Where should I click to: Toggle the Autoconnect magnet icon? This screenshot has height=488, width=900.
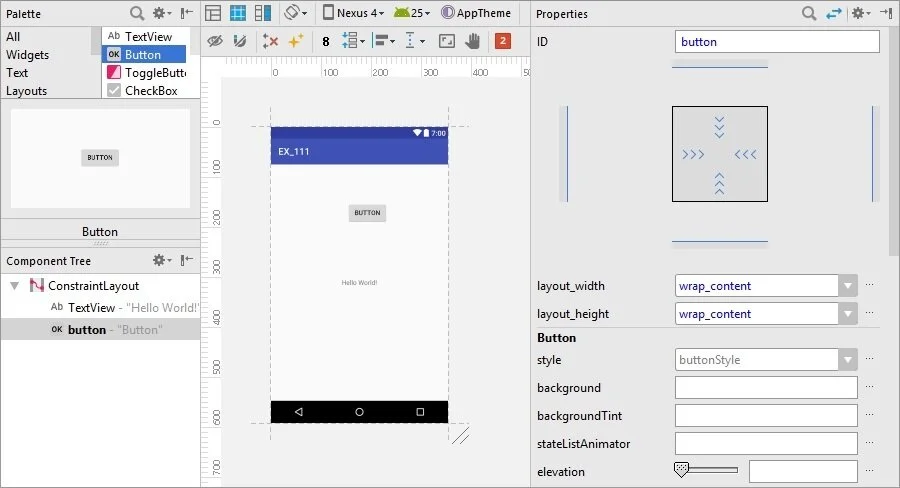pos(239,41)
